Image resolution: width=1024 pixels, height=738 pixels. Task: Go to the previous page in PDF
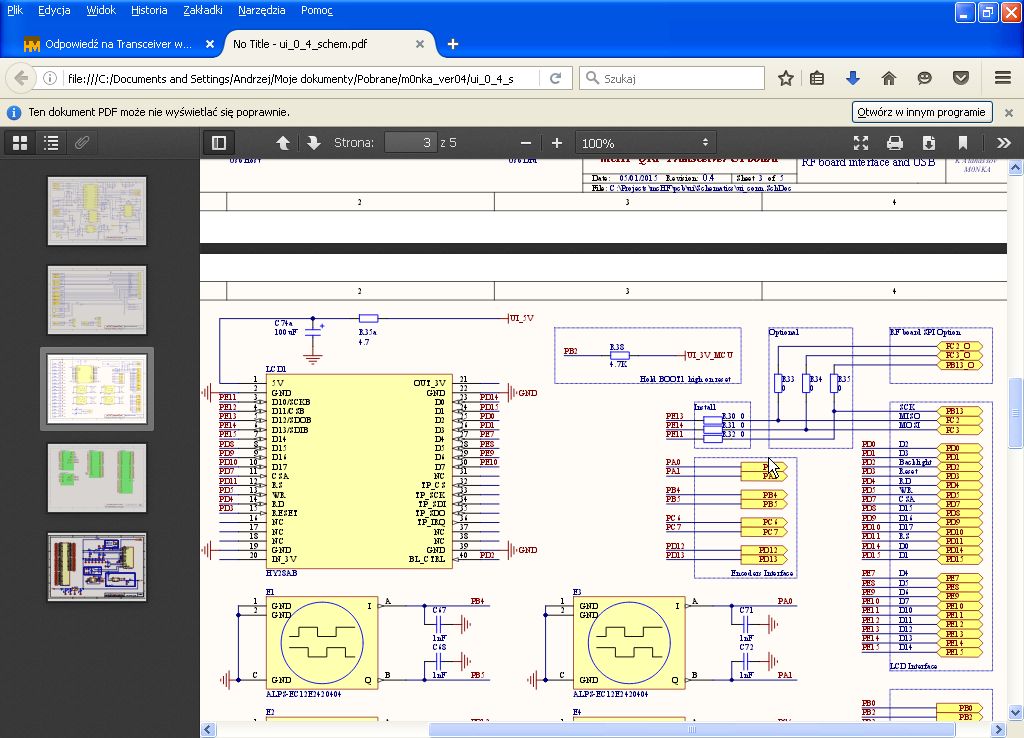(x=283, y=143)
